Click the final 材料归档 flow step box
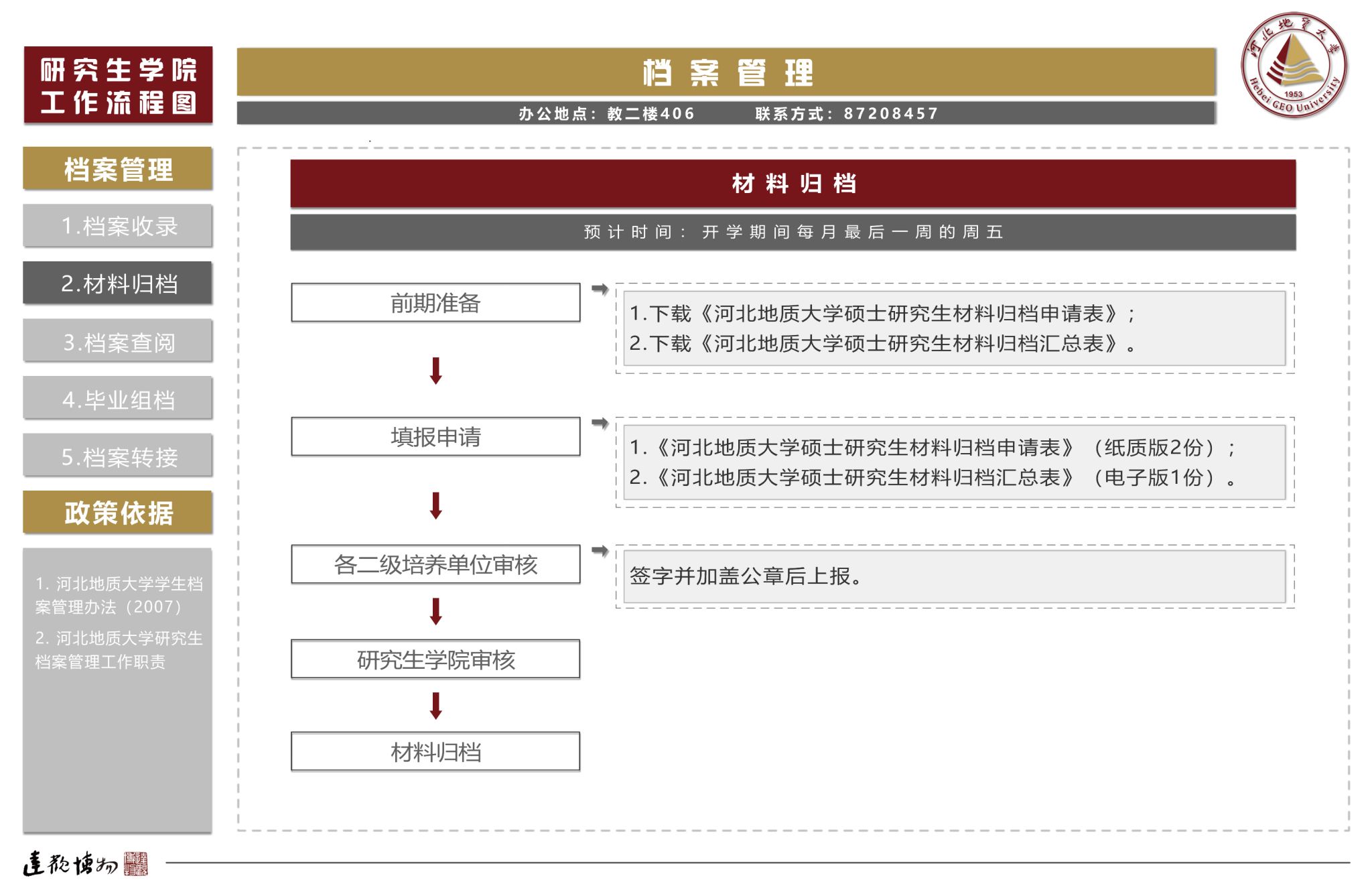Image resolution: width=1372 pixels, height=888 pixels. 435,752
